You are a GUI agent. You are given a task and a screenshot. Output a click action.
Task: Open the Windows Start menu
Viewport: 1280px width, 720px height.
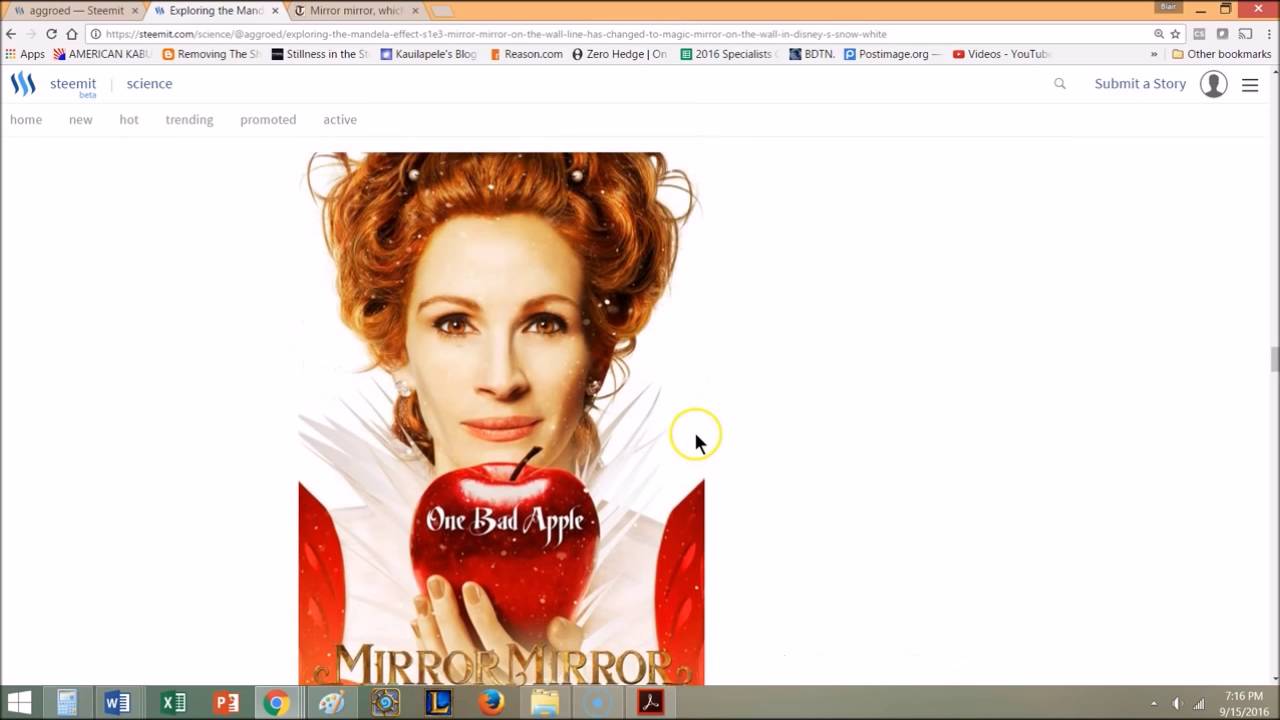19,703
